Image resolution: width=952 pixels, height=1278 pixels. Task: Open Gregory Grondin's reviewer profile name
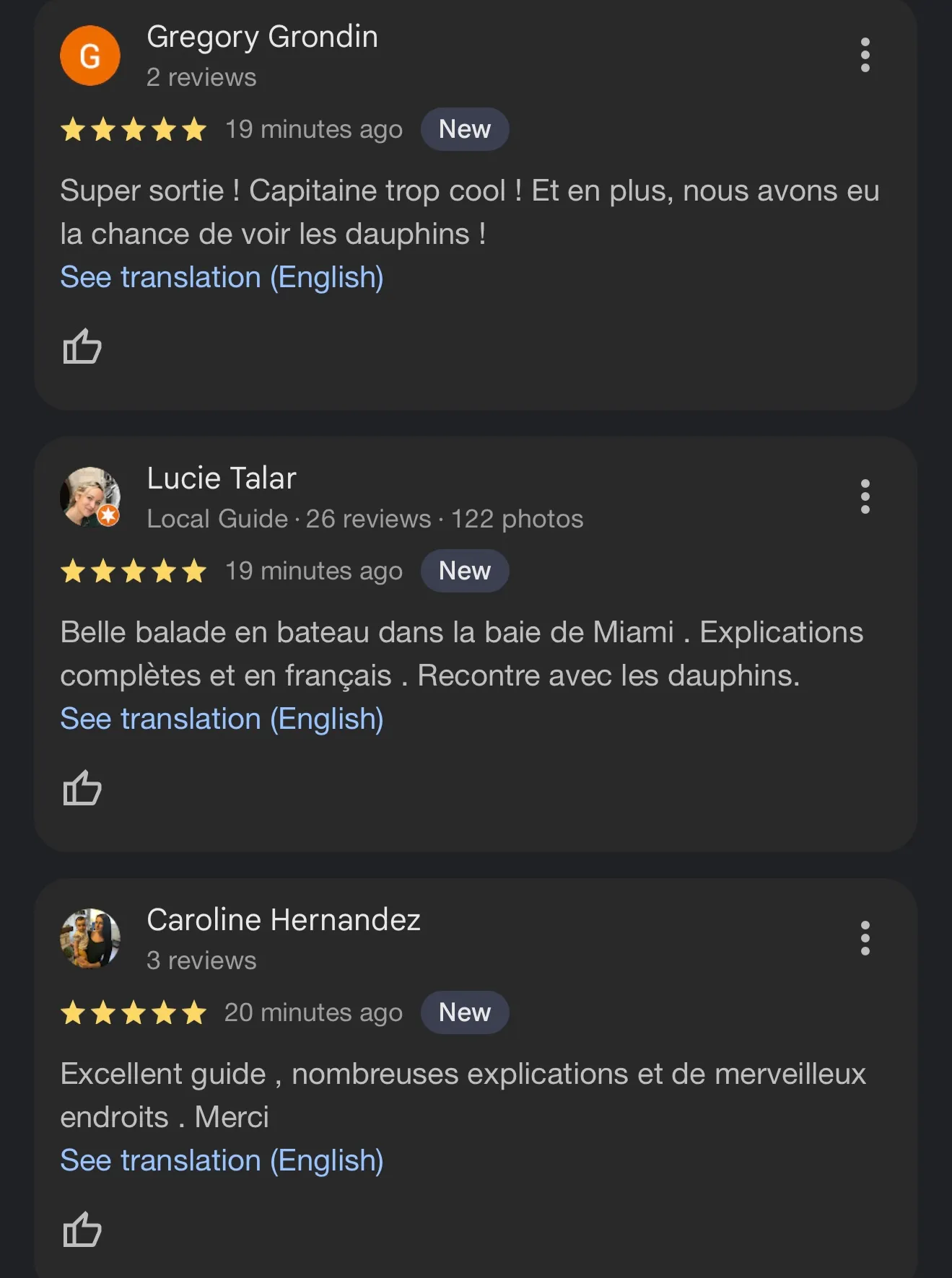(x=262, y=37)
